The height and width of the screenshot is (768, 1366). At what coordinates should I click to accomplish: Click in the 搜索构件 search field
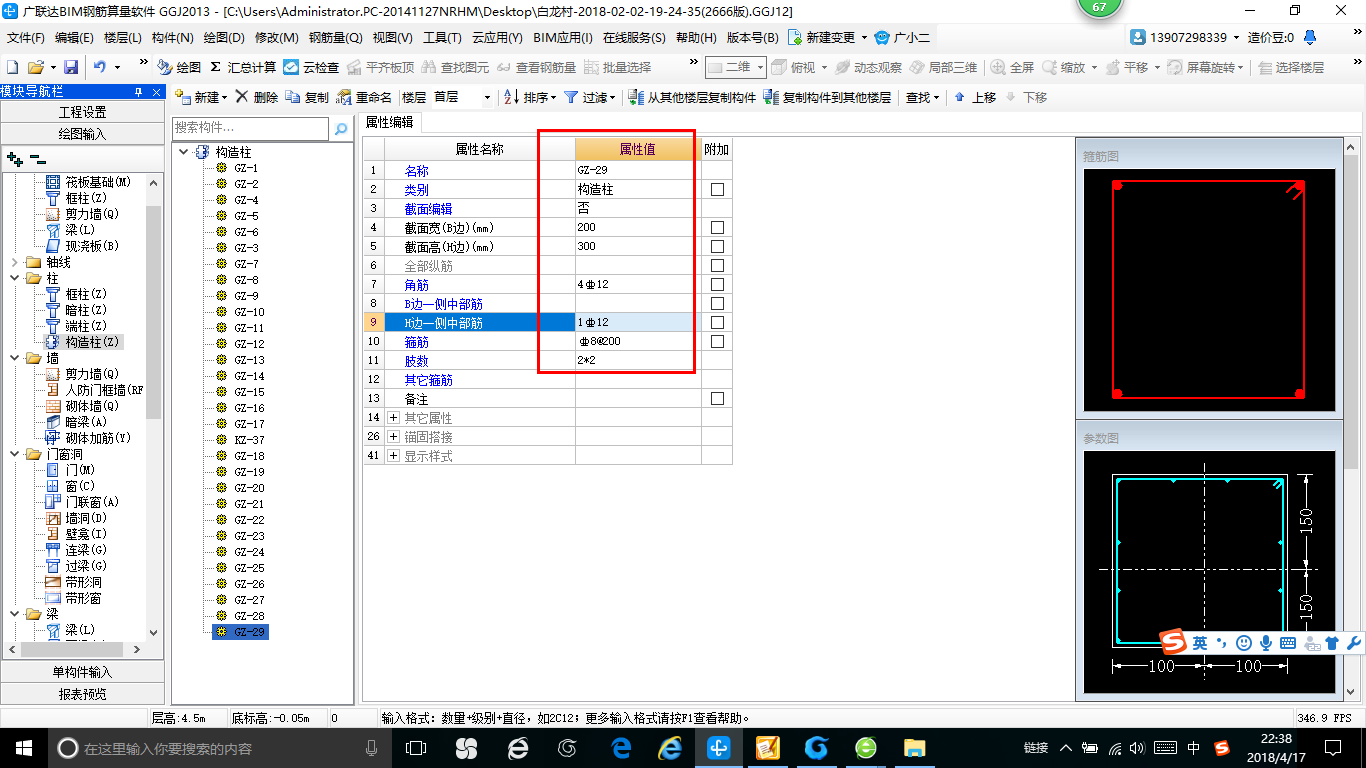click(x=250, y=128)
